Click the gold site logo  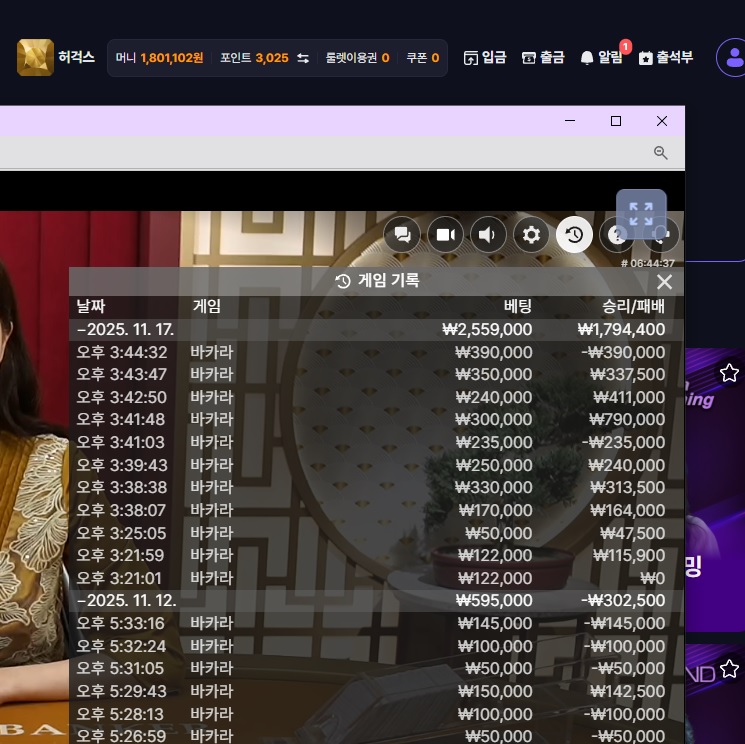(35, 58)
